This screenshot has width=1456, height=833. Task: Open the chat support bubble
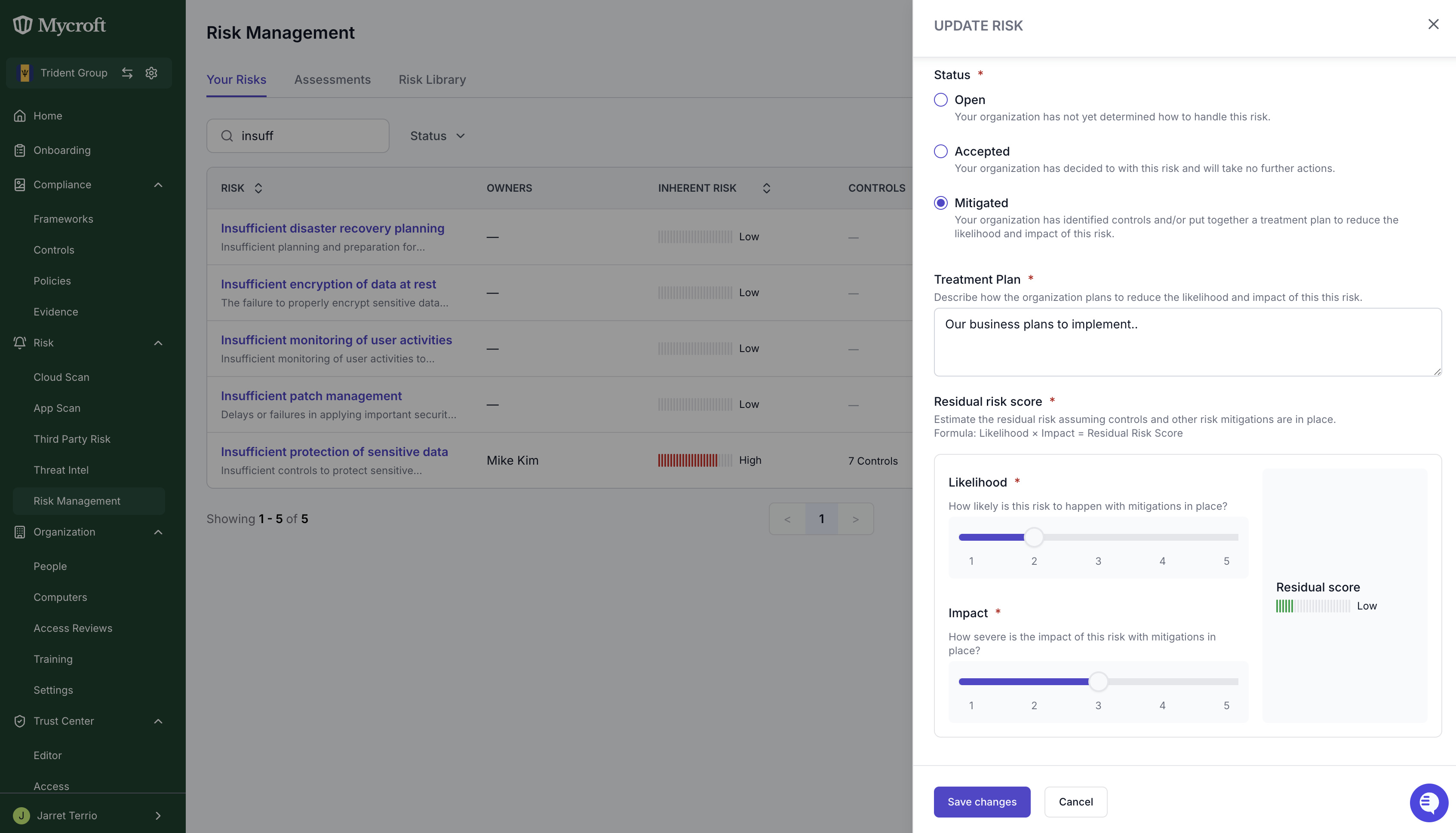point(1428,802)
